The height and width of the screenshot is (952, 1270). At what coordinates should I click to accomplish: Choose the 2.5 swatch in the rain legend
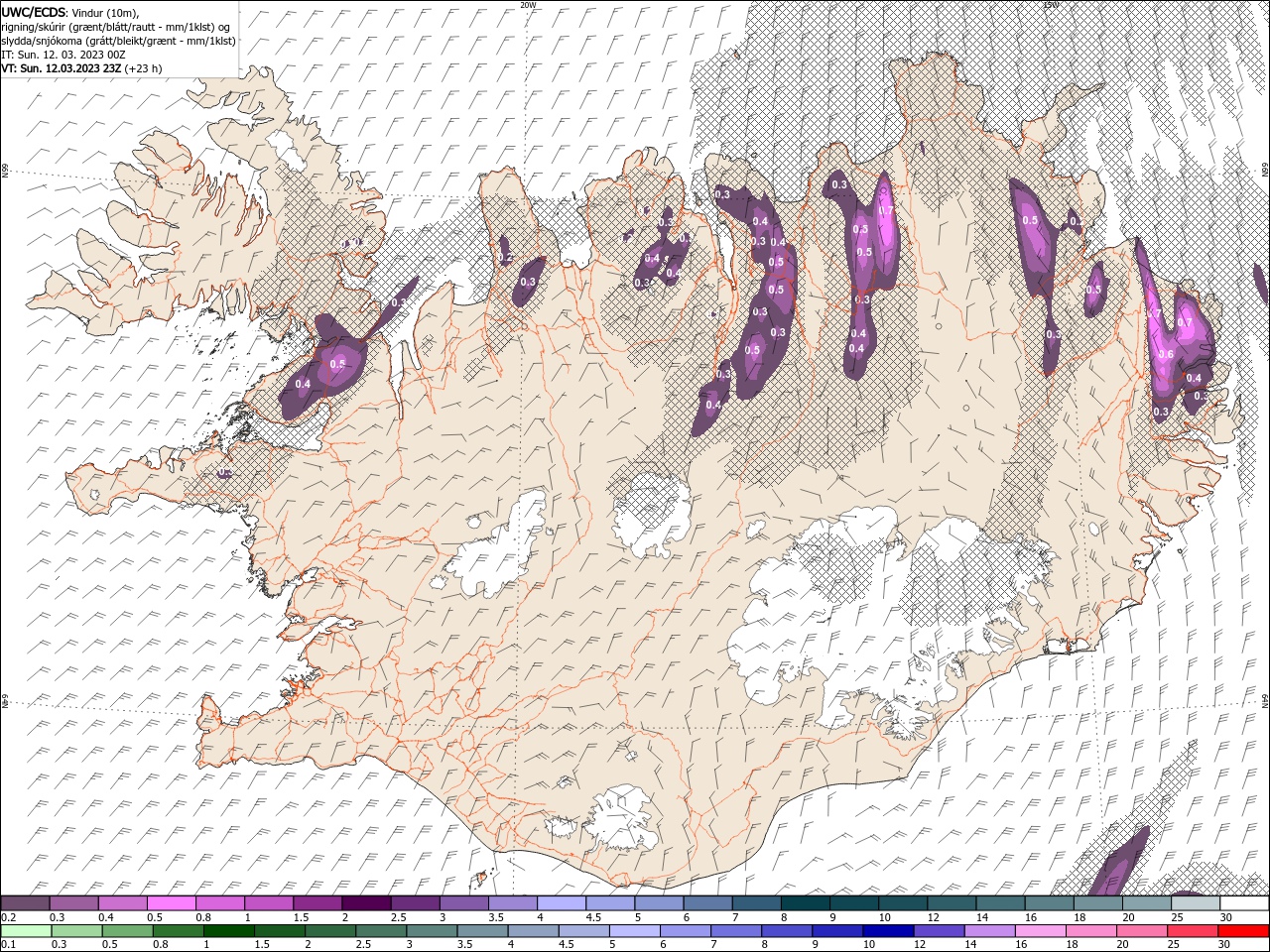coord(381,931)
